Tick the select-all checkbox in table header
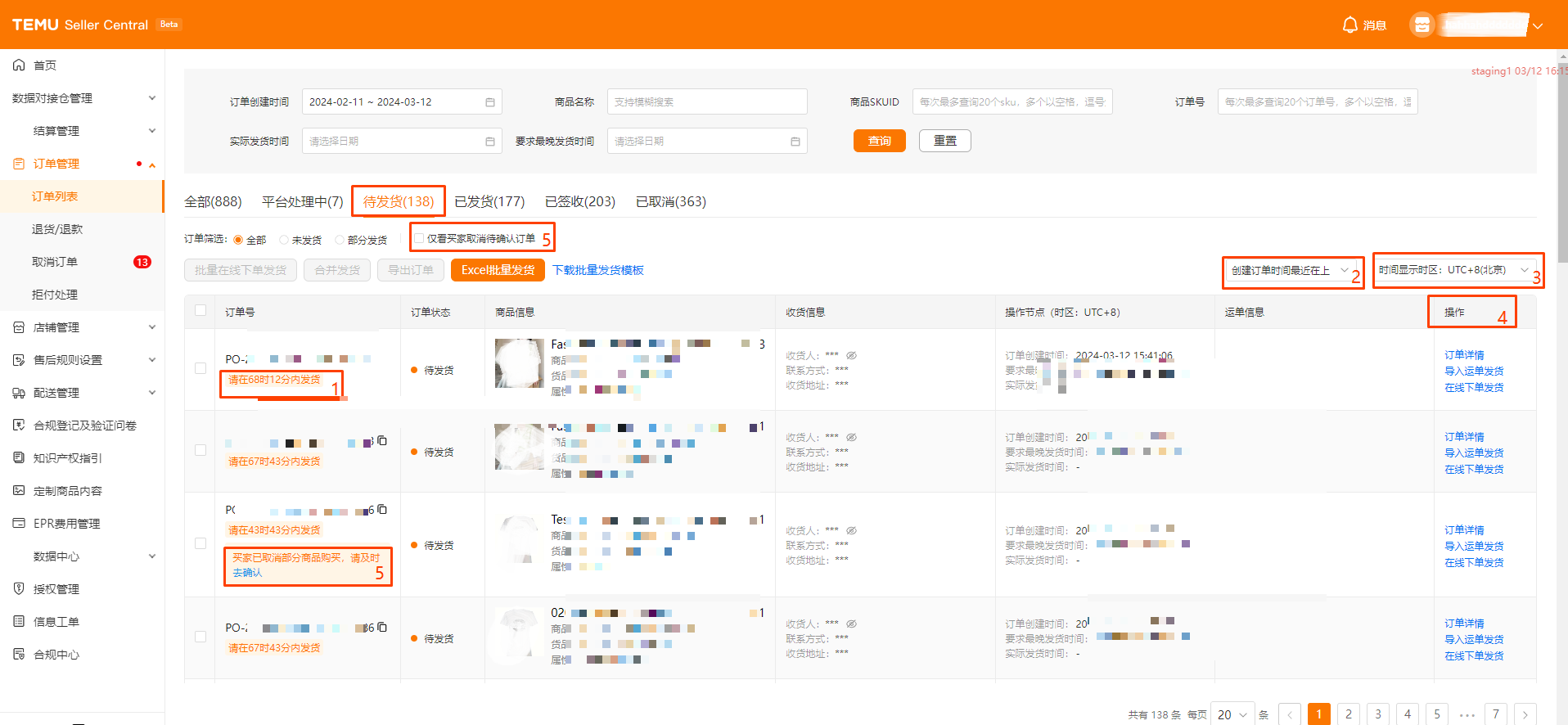 pyautogui.click(x=201, y=310)
